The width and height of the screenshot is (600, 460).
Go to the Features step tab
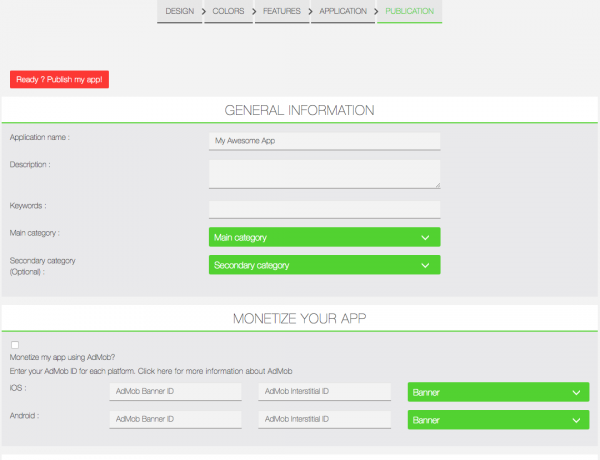pos(281,11)
